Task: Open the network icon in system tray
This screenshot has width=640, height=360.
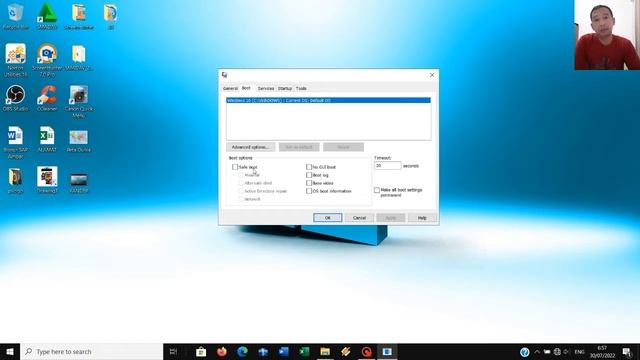Action: click(557, 352)
